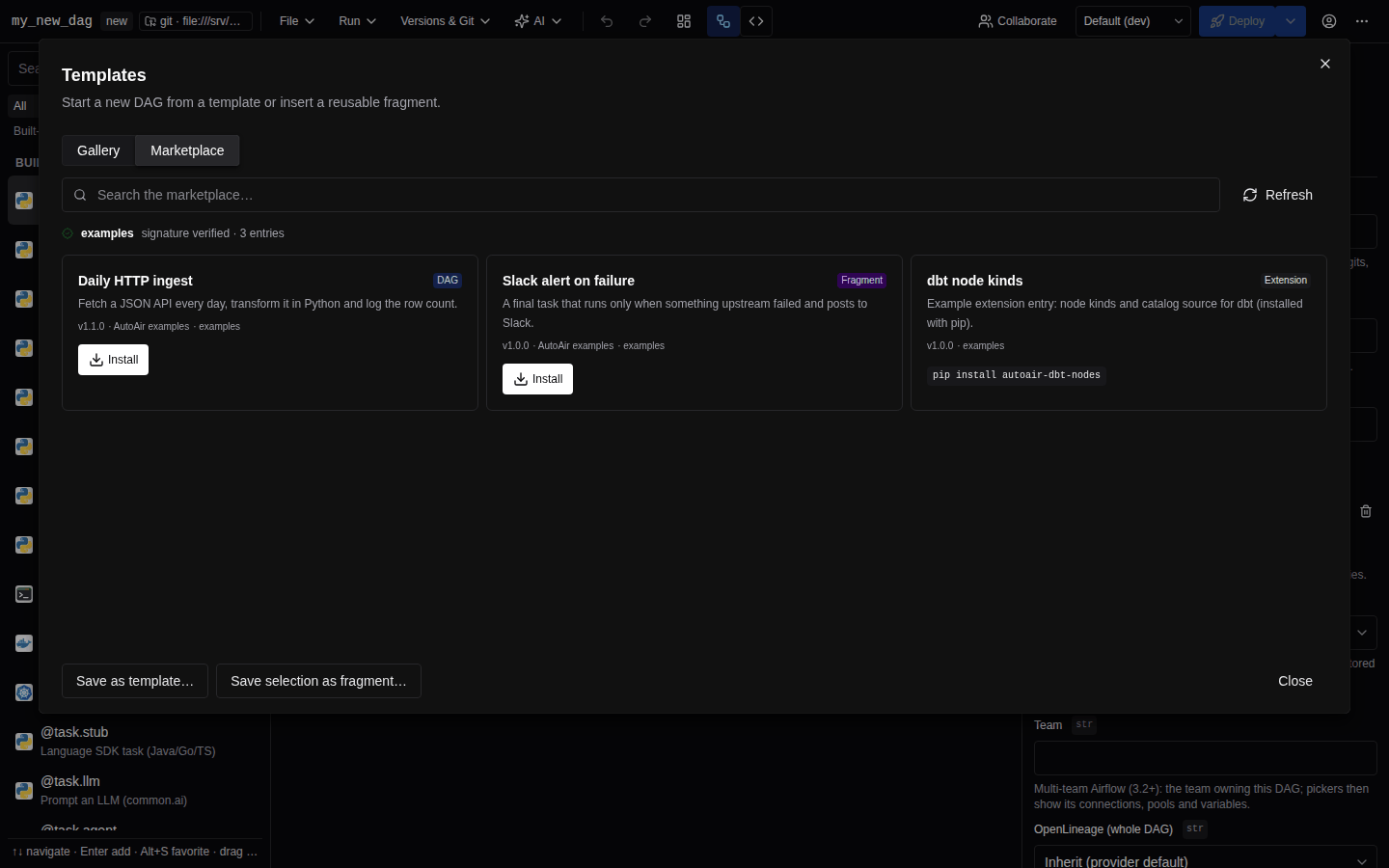Viewport: 1389px width, 868px height.
Task: Open the user account icon
Action: click(x=1329, y=21)
